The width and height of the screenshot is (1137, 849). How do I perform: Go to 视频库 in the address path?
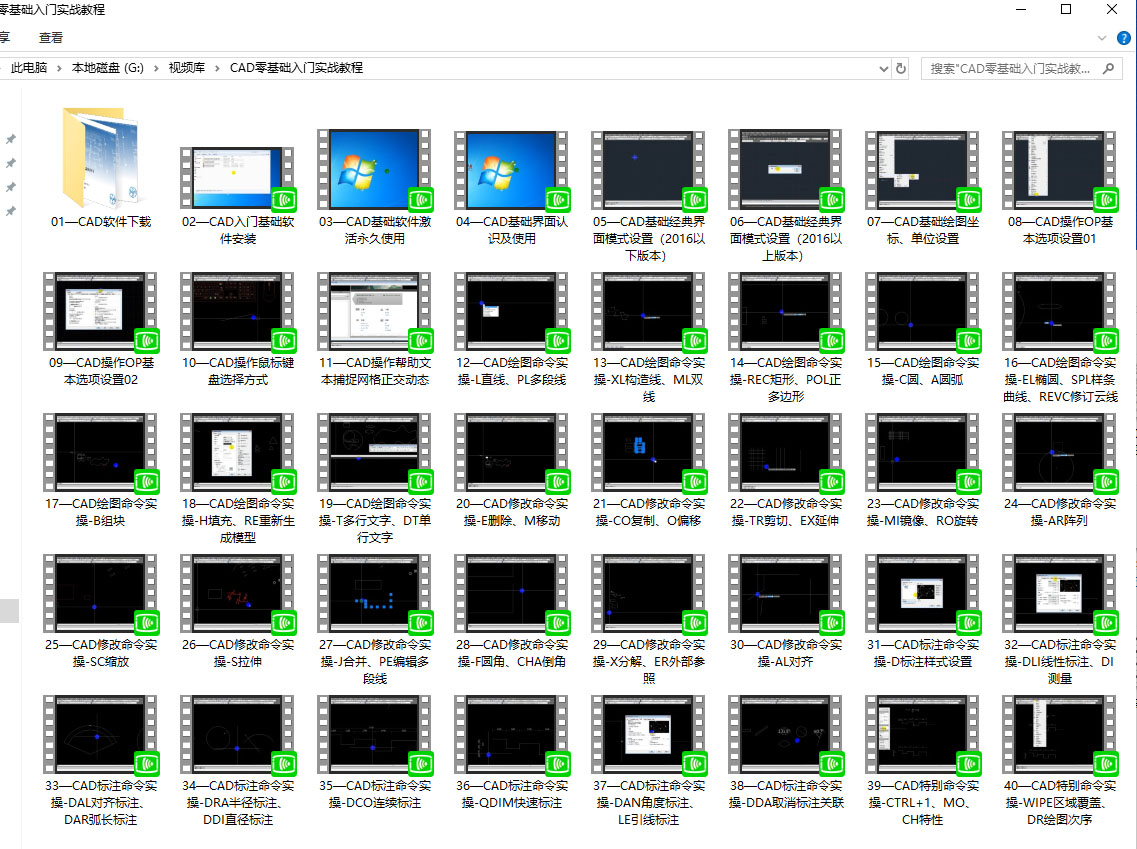187,68
